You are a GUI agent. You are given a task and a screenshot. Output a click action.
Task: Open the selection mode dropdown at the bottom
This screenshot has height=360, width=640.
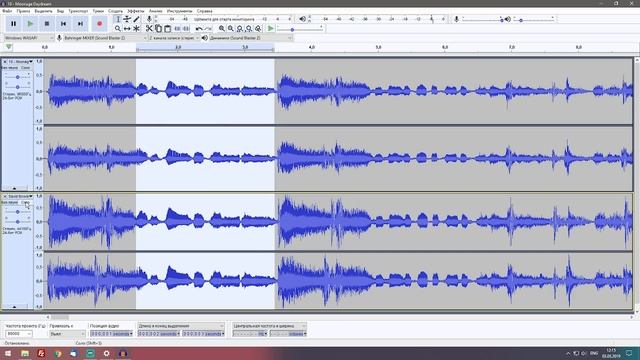[181, 326]
